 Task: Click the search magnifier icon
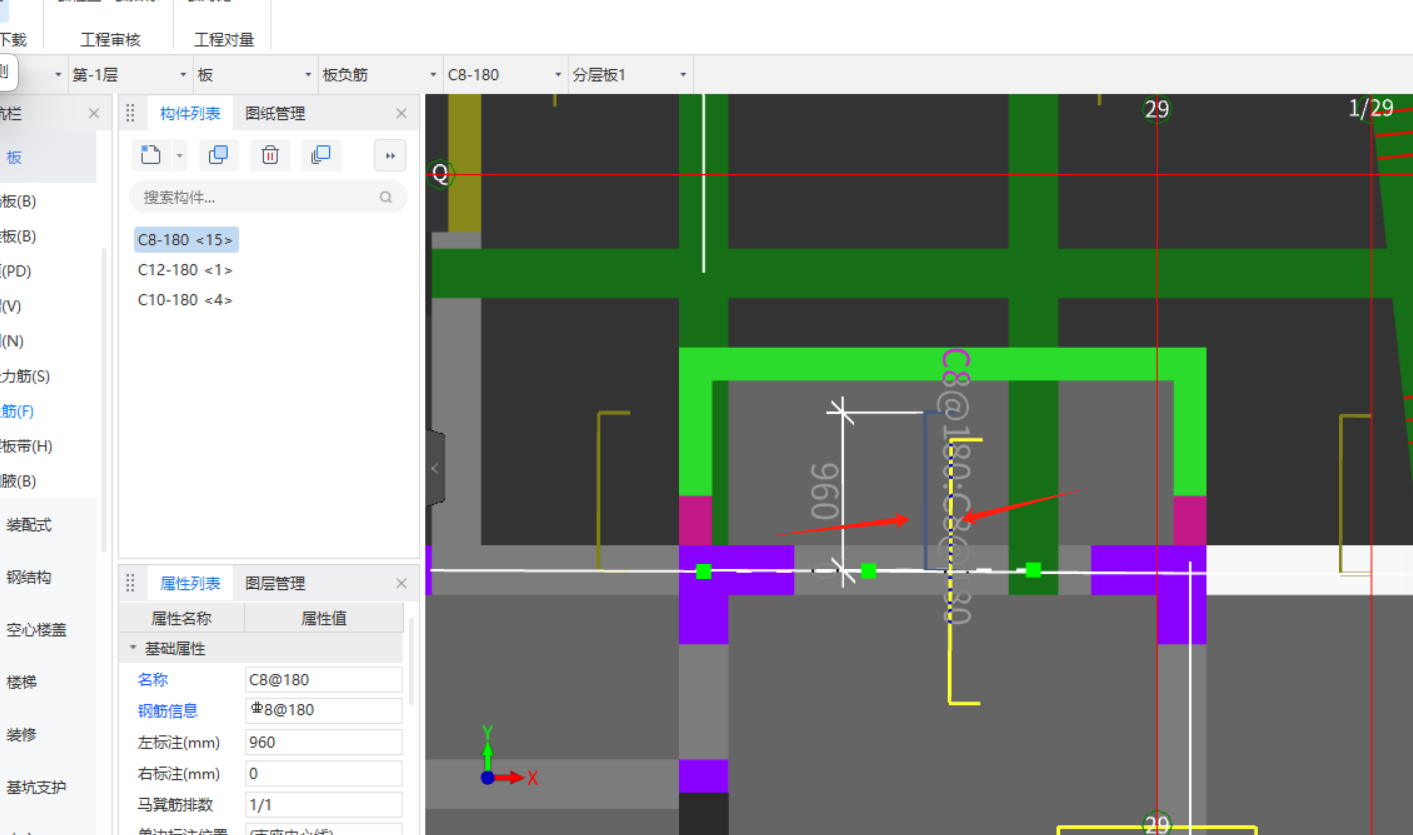pos(386,197)
